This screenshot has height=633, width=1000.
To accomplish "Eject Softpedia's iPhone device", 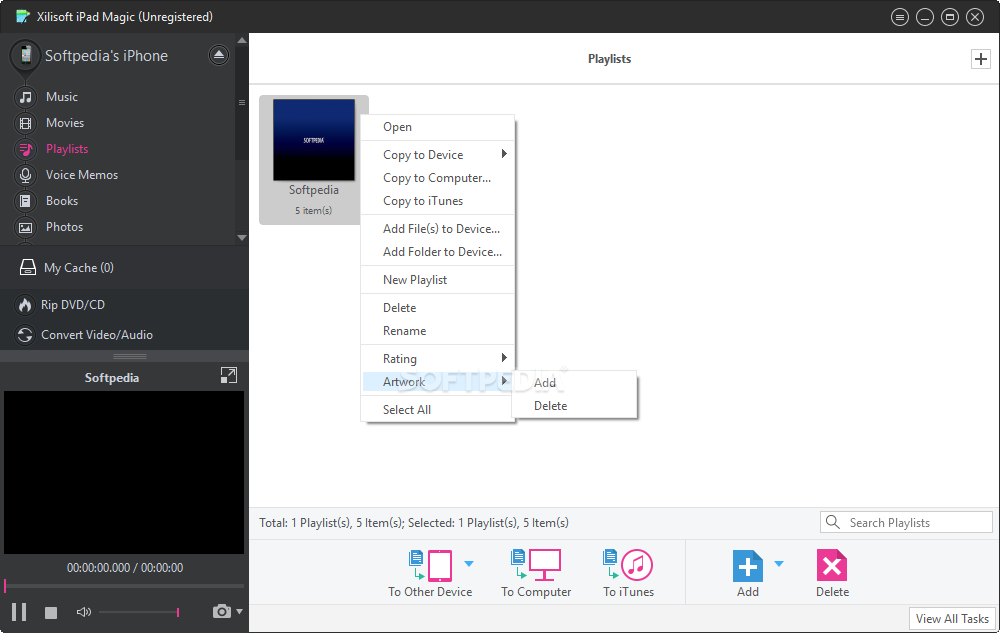I will [x=219, y=55].
